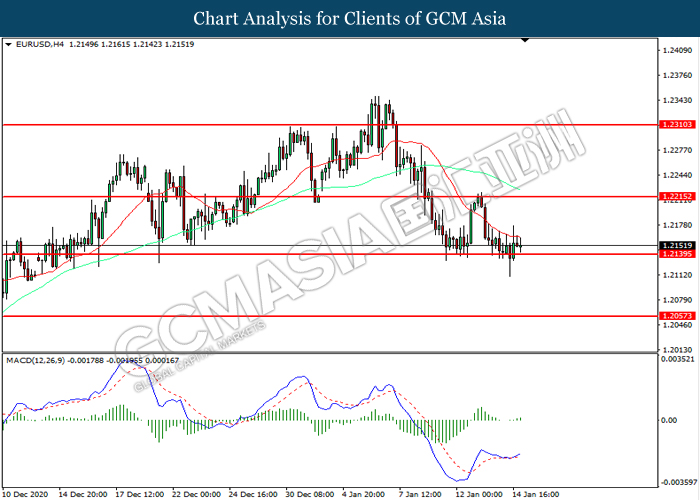This screenshot has width=700, height=500.
Task: Click the 14 Dec 20:00 time label
Action: pos(83,494)
